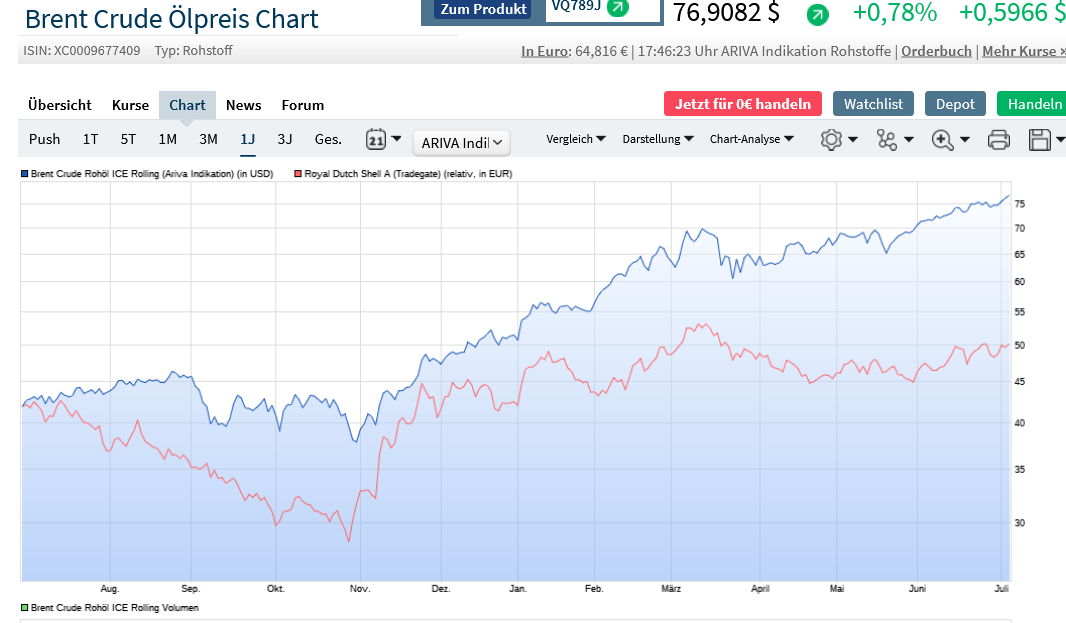Open chart settings gear menu
Screen dimensions: 1066x623
click(832, 140)
